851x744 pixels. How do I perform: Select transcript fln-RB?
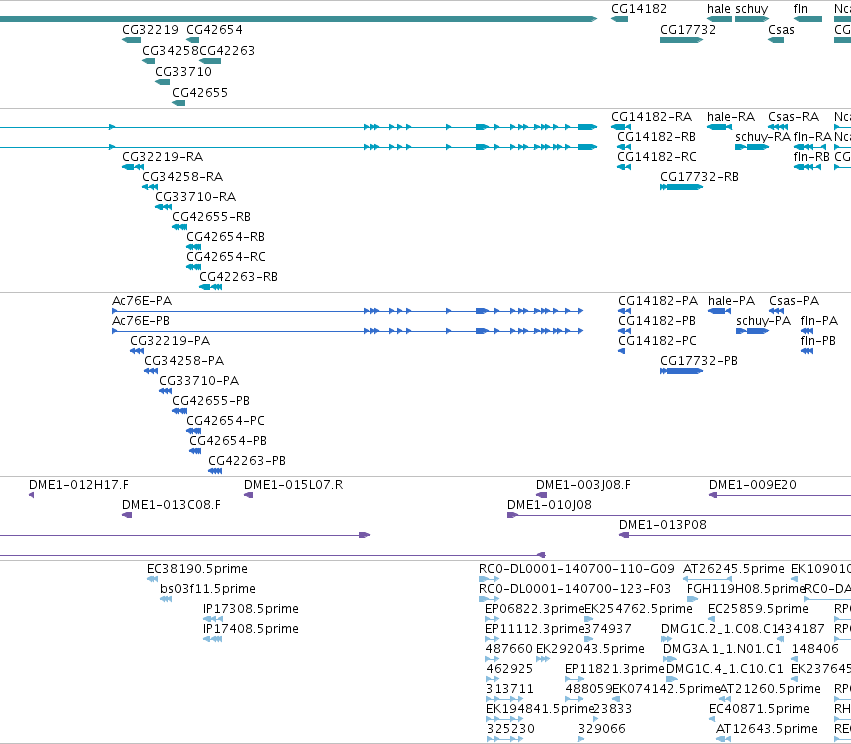point(811,157)
